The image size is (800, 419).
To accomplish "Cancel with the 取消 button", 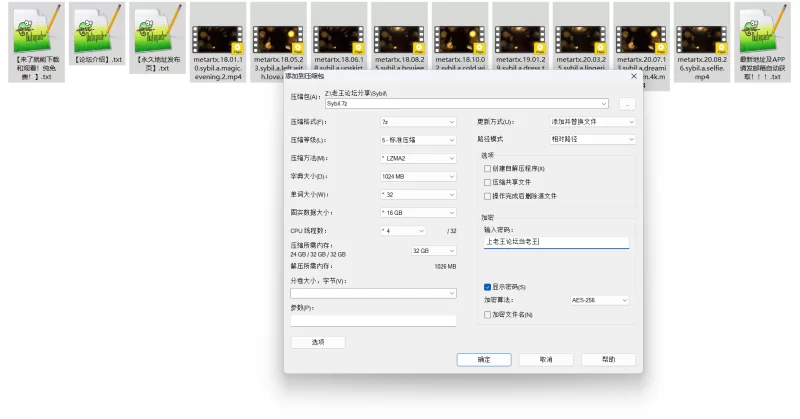I will click(x=546, y=360).
